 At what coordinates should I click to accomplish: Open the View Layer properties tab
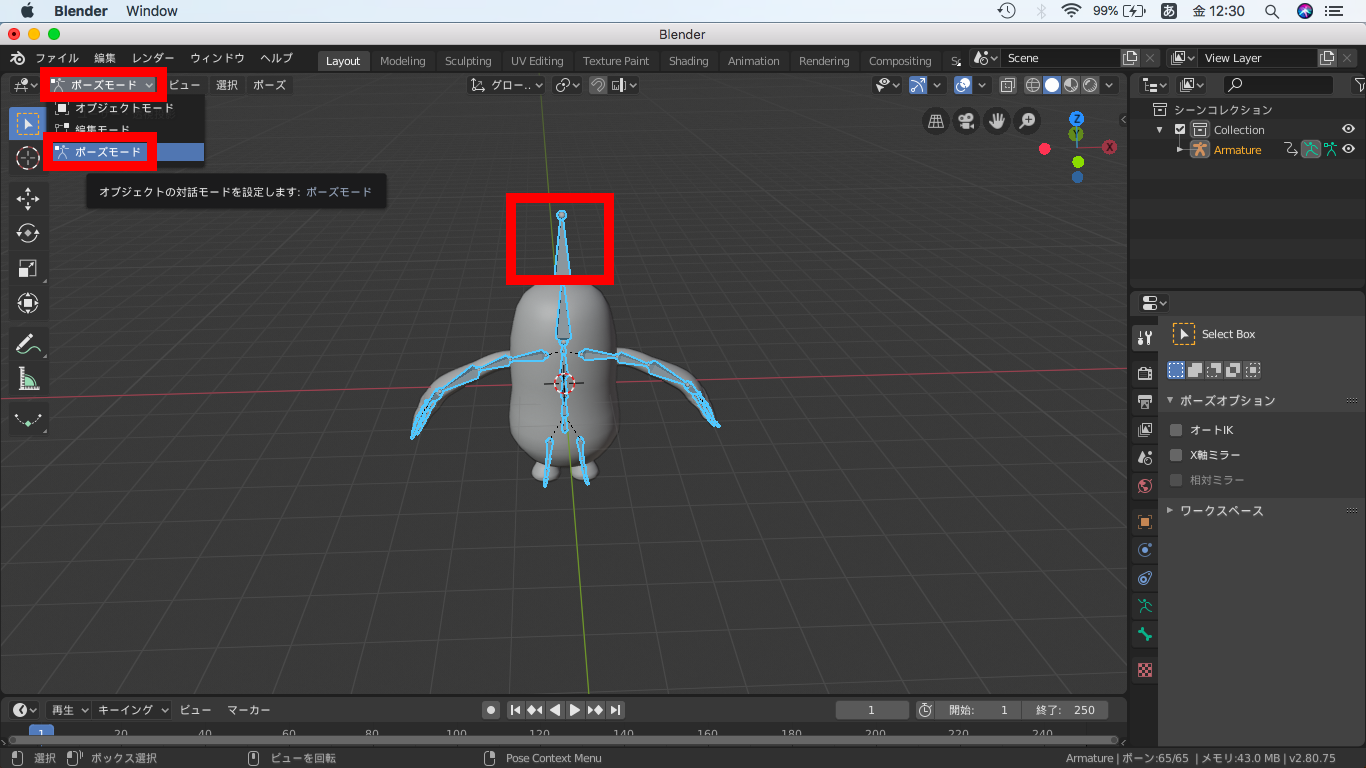coord(1145,430)
